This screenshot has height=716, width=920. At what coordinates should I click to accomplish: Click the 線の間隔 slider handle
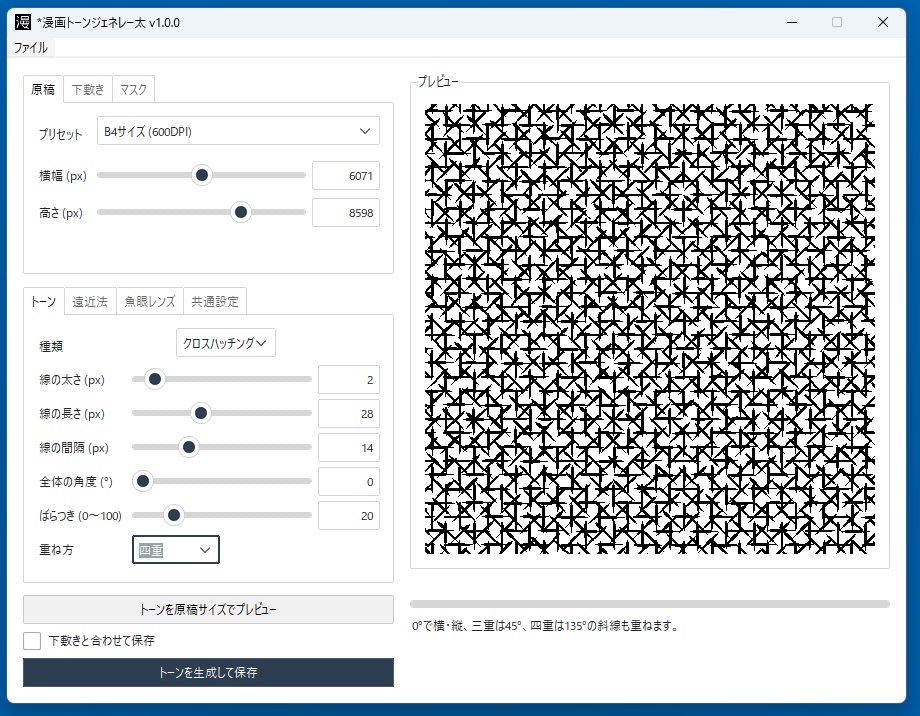point(189,447)
